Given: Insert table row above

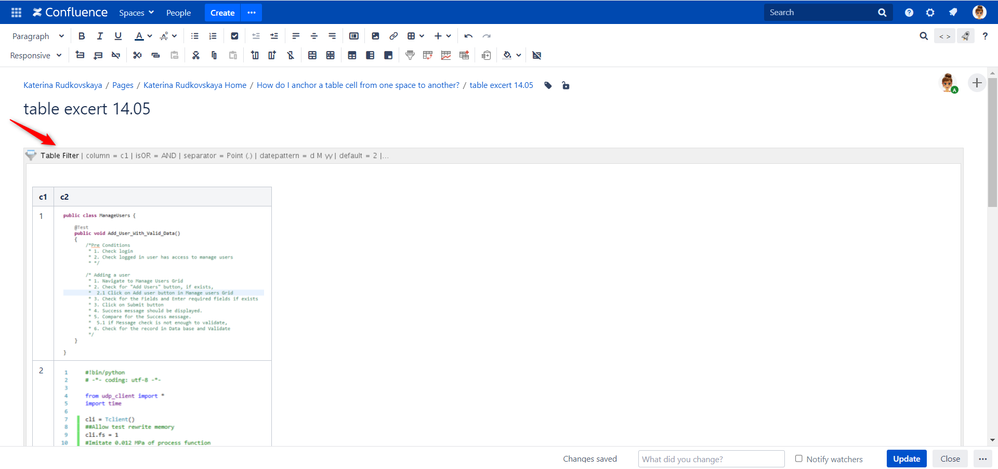Looking at the screenshot, I should tap(80, 55).
